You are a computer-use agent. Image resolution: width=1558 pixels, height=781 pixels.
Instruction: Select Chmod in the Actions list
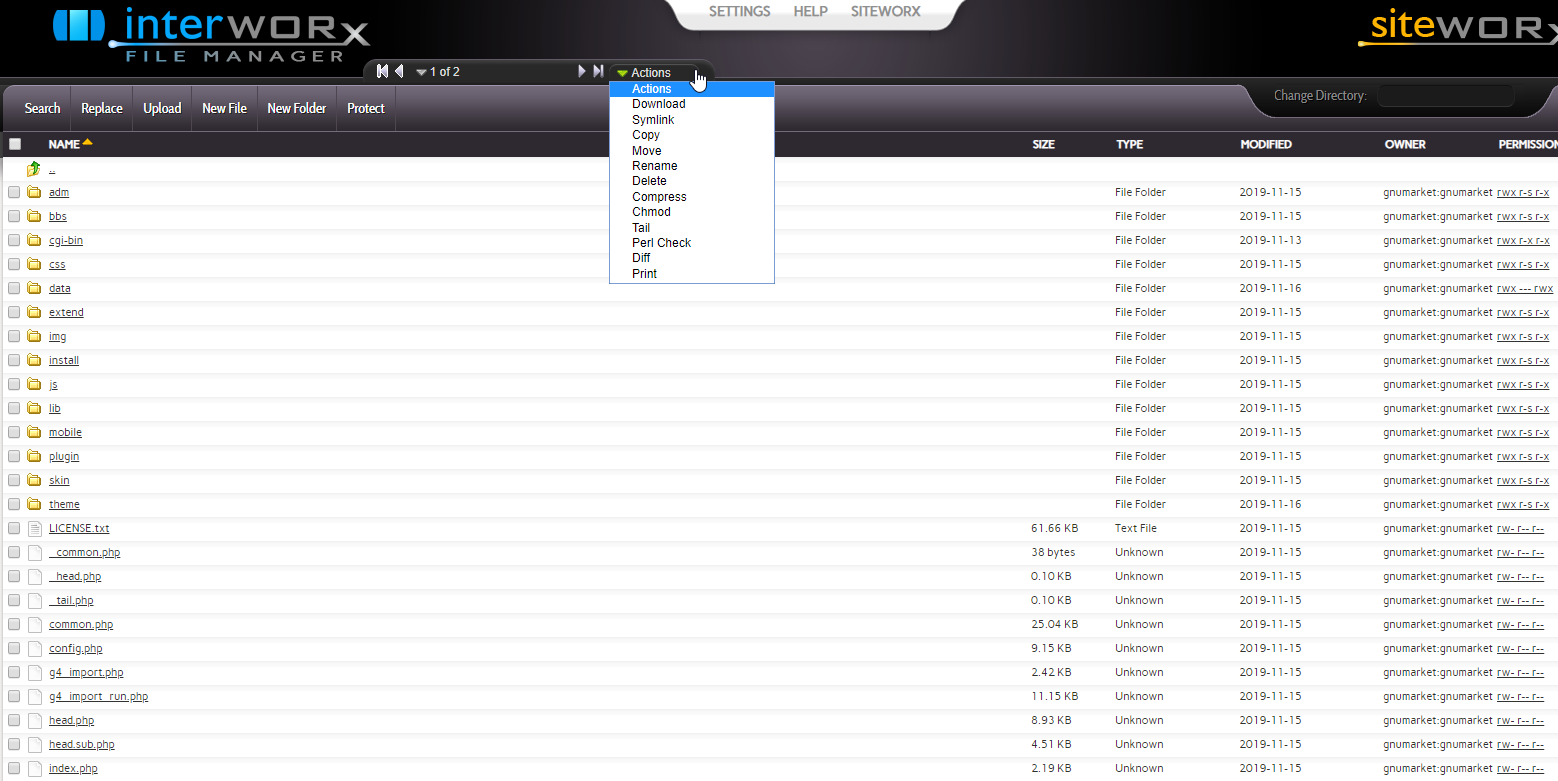click(x=651, y=212)
